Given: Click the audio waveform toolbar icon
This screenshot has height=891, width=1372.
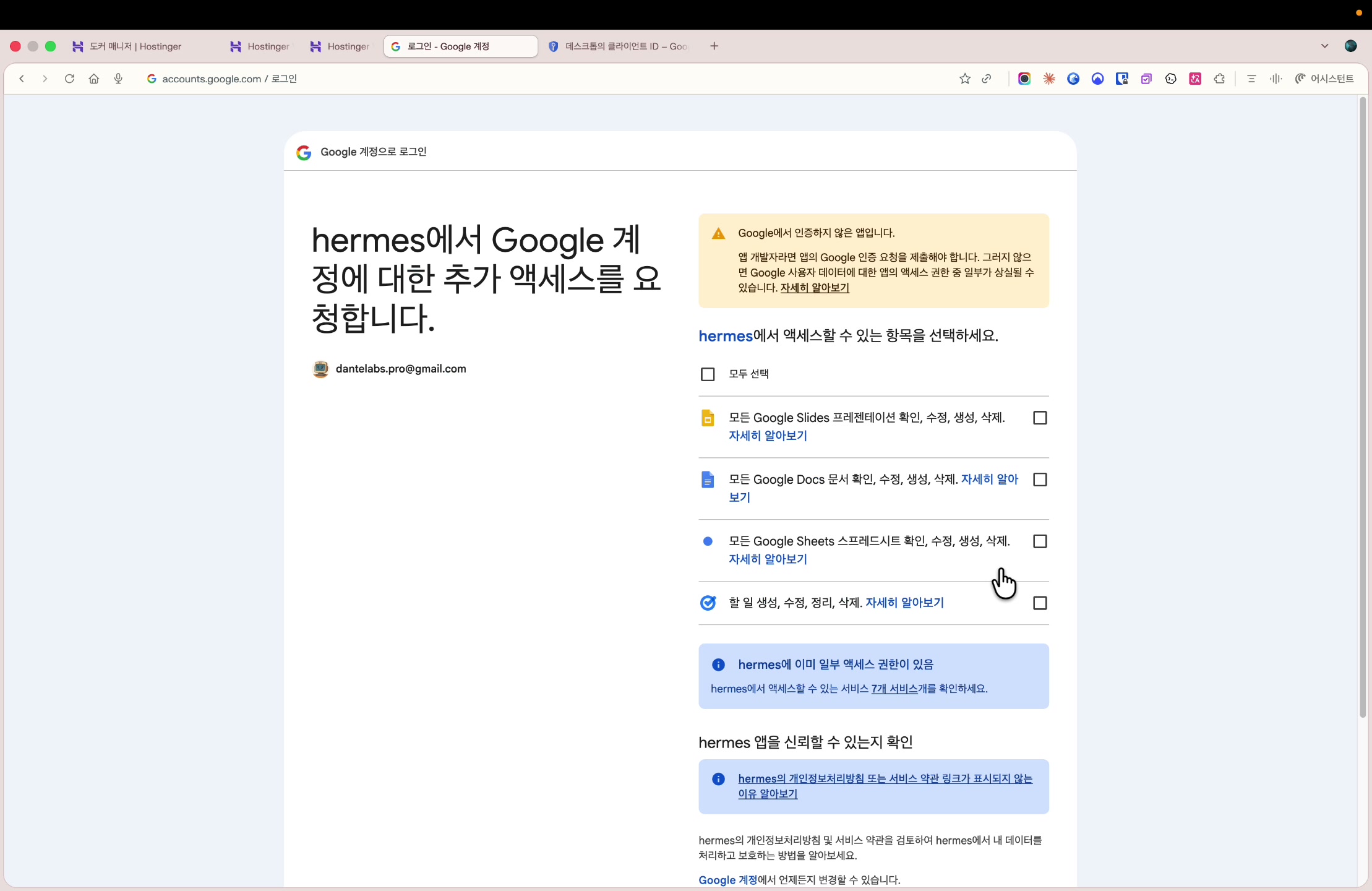Looking at the screenshot, I should [x=1276, y=79].
